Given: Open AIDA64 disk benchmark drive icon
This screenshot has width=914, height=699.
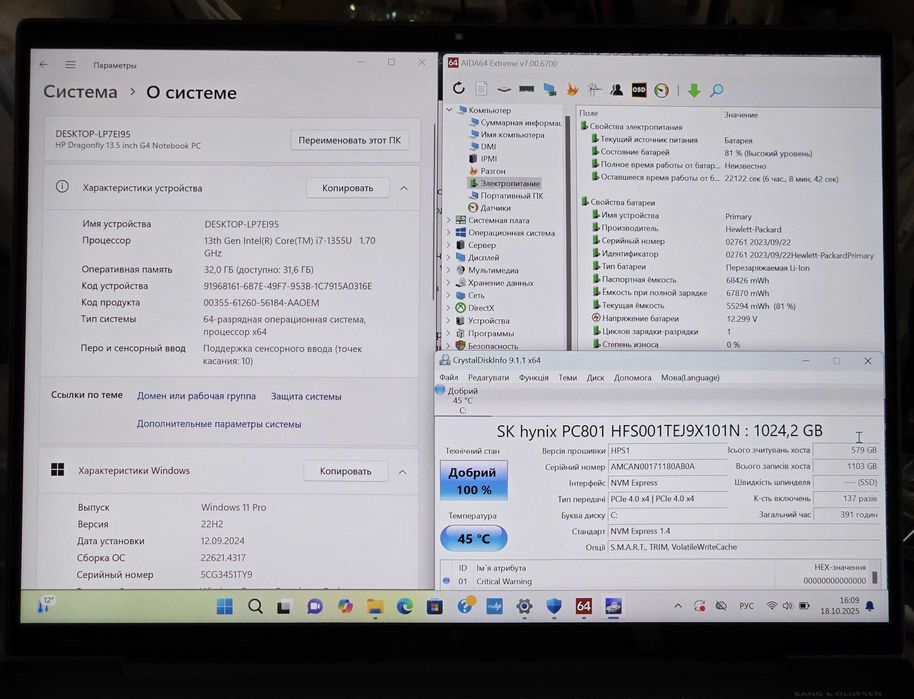Looking at the screenshot, I should [504, 89].
